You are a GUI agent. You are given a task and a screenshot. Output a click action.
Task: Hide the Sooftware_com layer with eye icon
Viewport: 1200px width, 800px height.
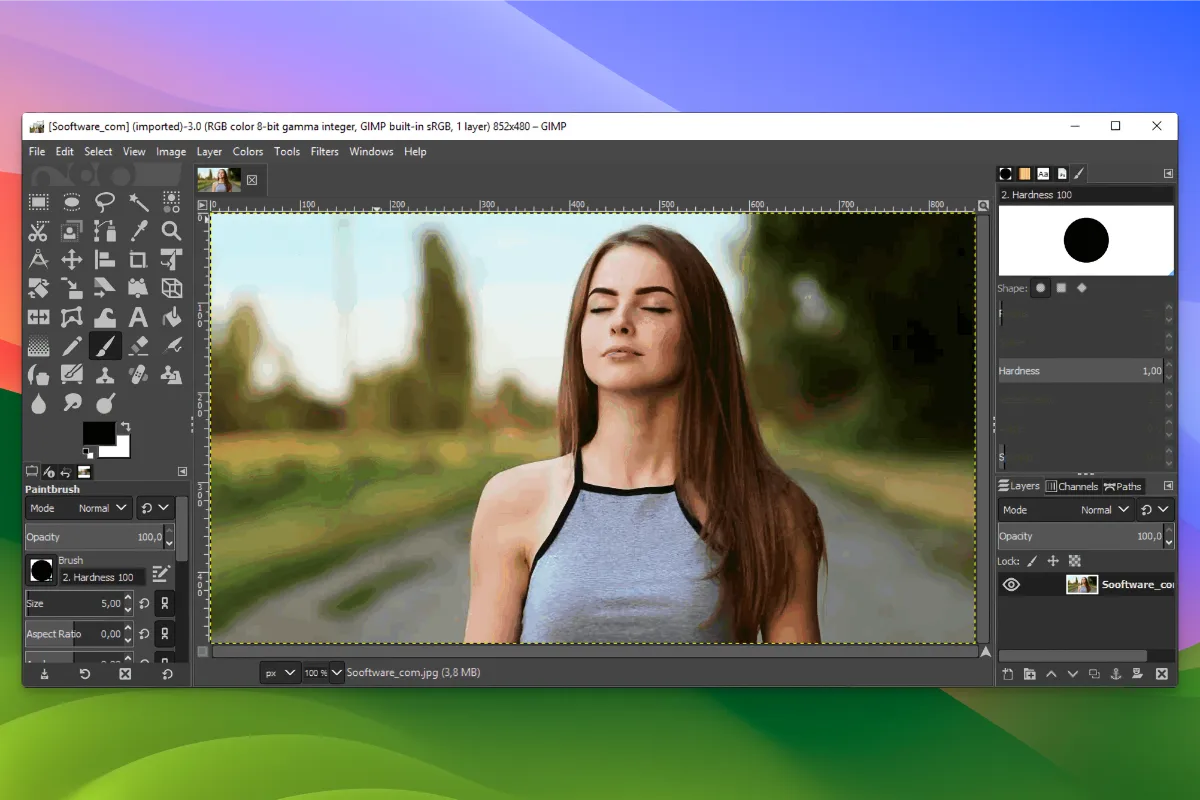coord(1011,585)
